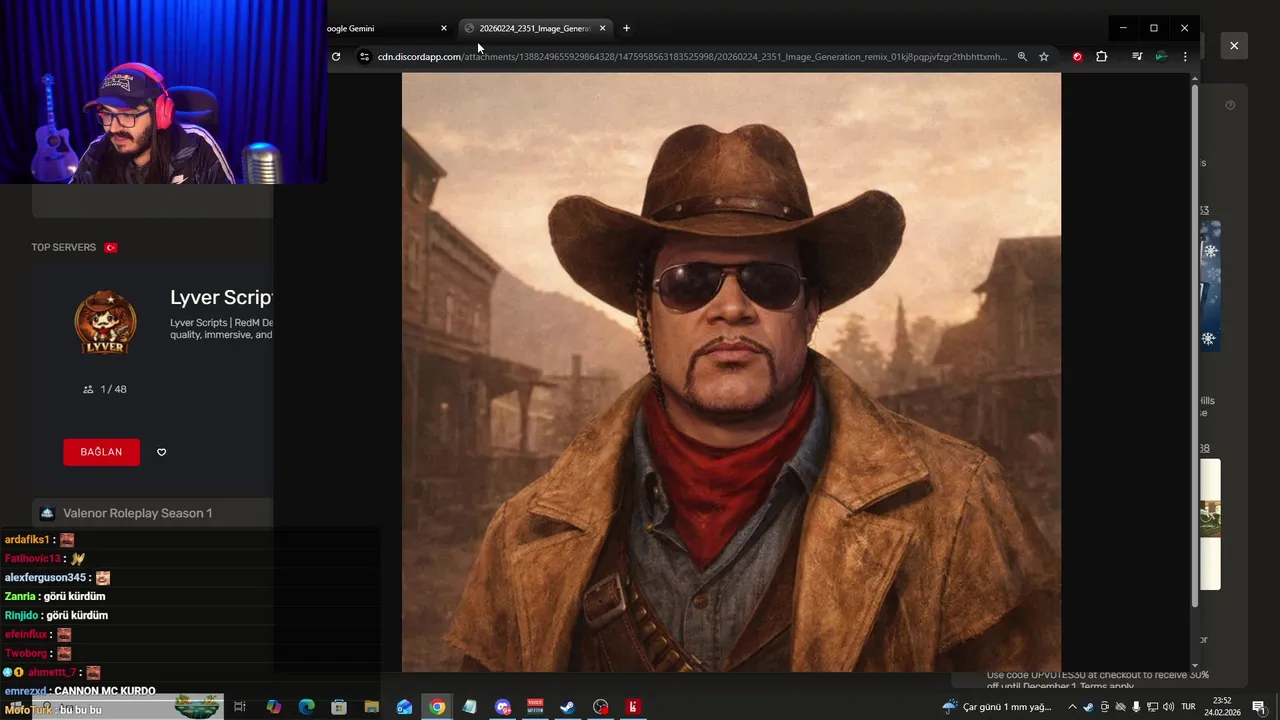Click the microphone icon in system tray
Screen dimensions: 1280x720
(1136, 707)
